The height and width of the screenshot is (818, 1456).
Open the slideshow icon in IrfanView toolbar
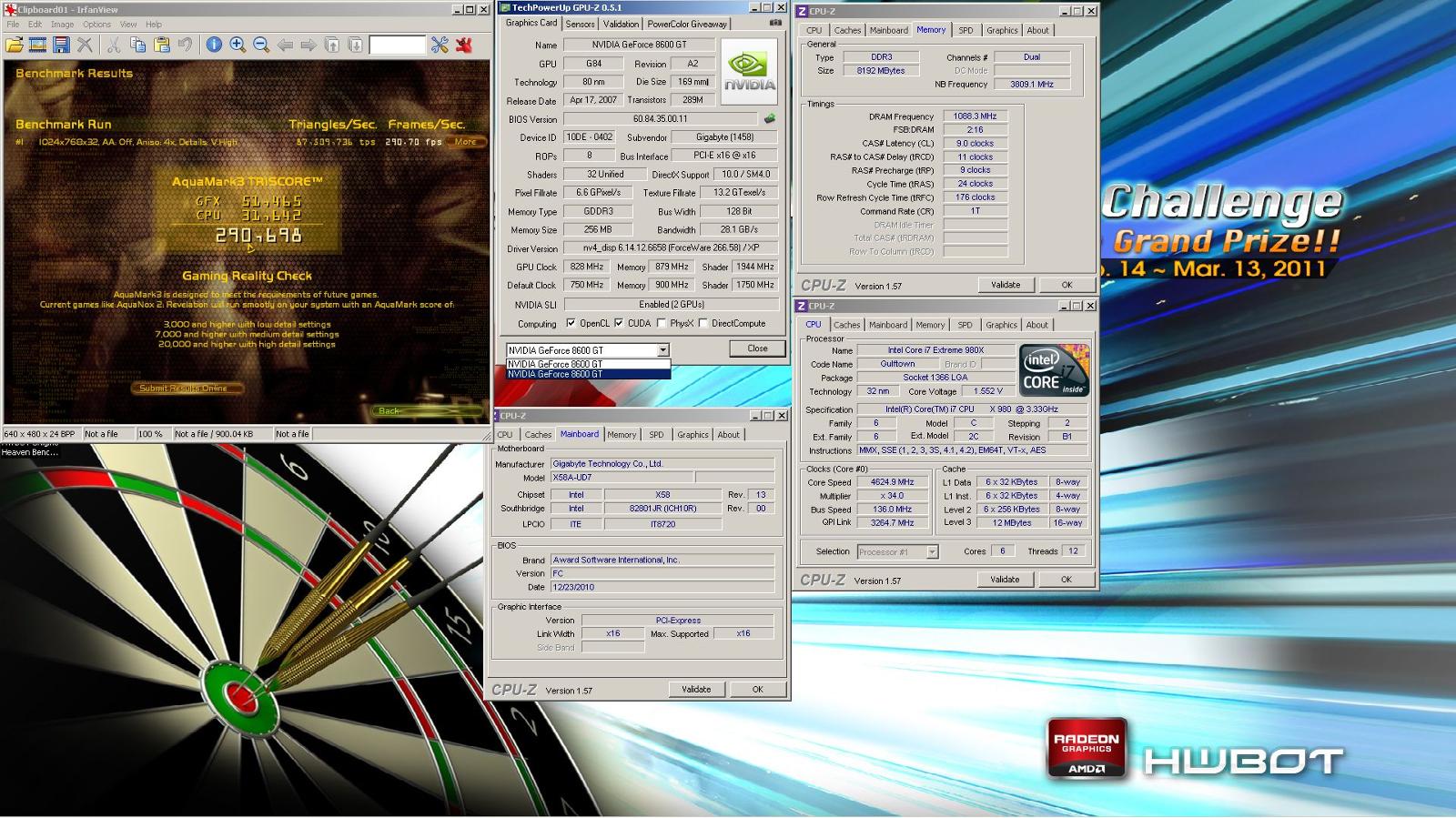(38, 45)
